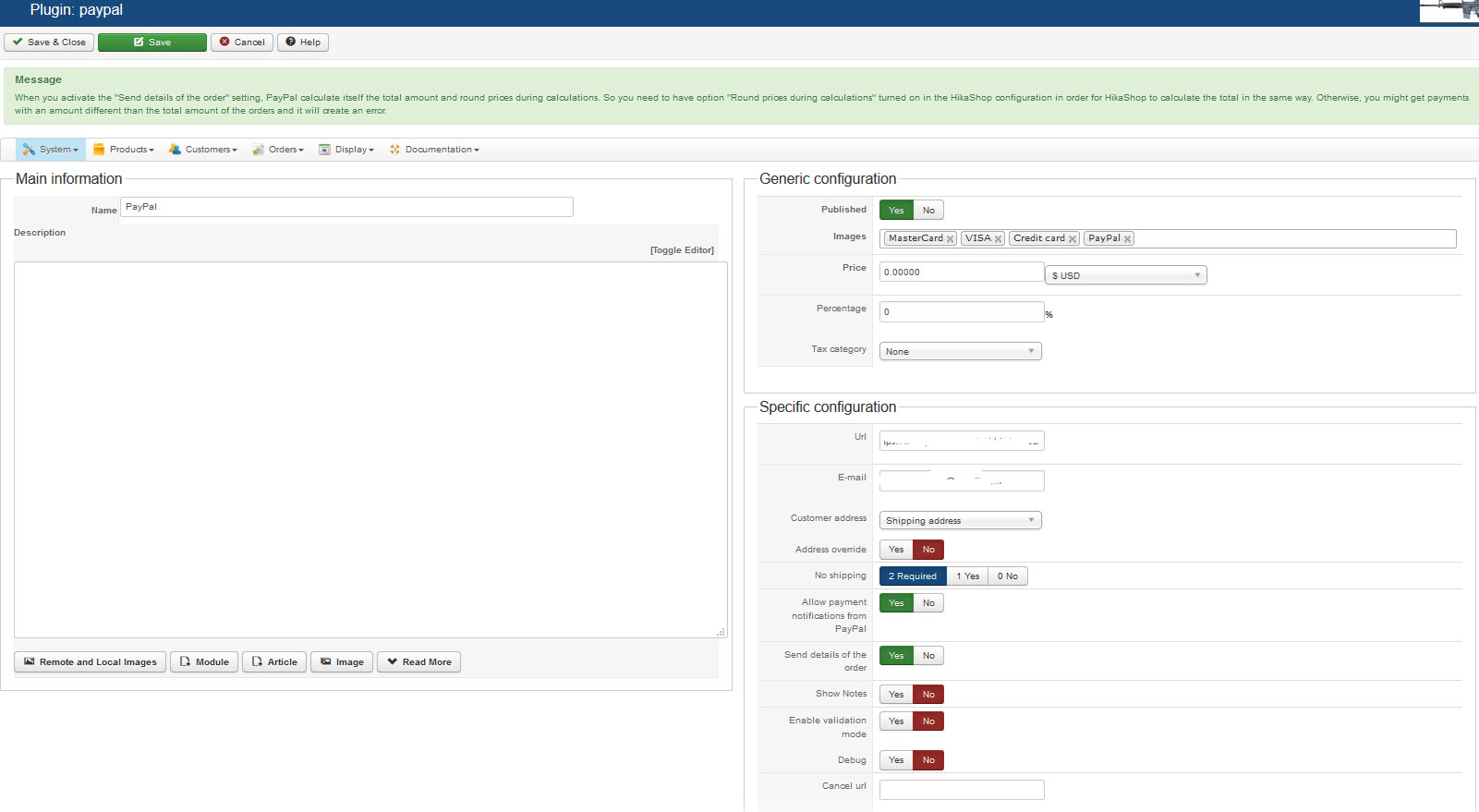Click the Module button's page icon

click(x=185, y=662)
